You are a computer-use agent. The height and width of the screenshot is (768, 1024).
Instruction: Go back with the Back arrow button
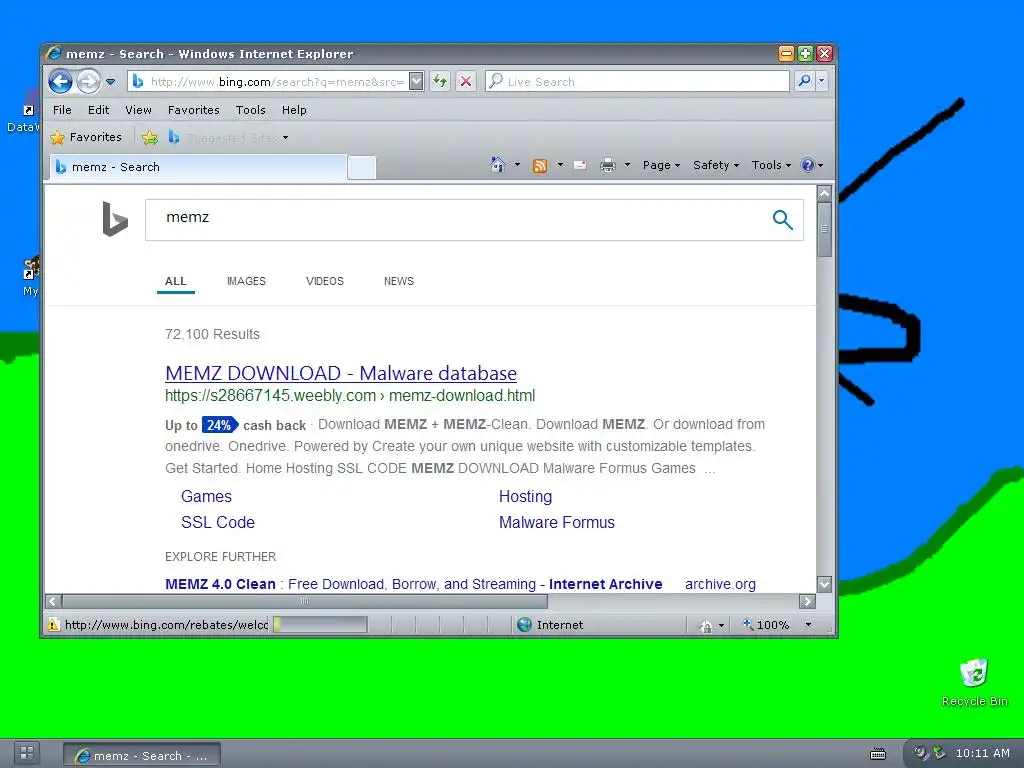point(60,82)
